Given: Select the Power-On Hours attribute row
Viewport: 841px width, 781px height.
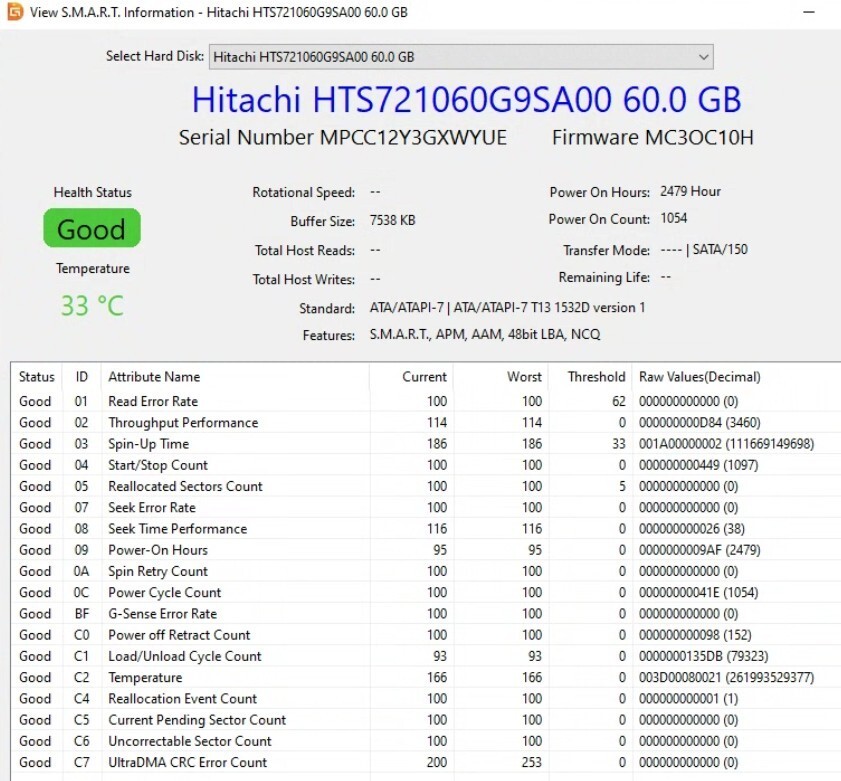Looking at the screenshot, I should 426,550.
